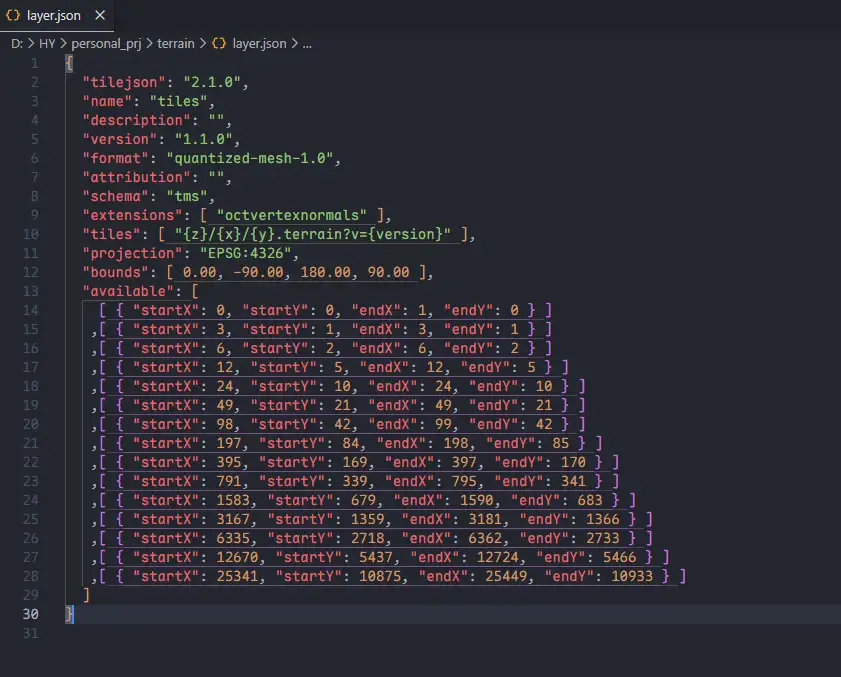Screen dimensions: 841x677
Task: Select the terrain folder in breadcrumbs
Action: click(x=175, y=44)
